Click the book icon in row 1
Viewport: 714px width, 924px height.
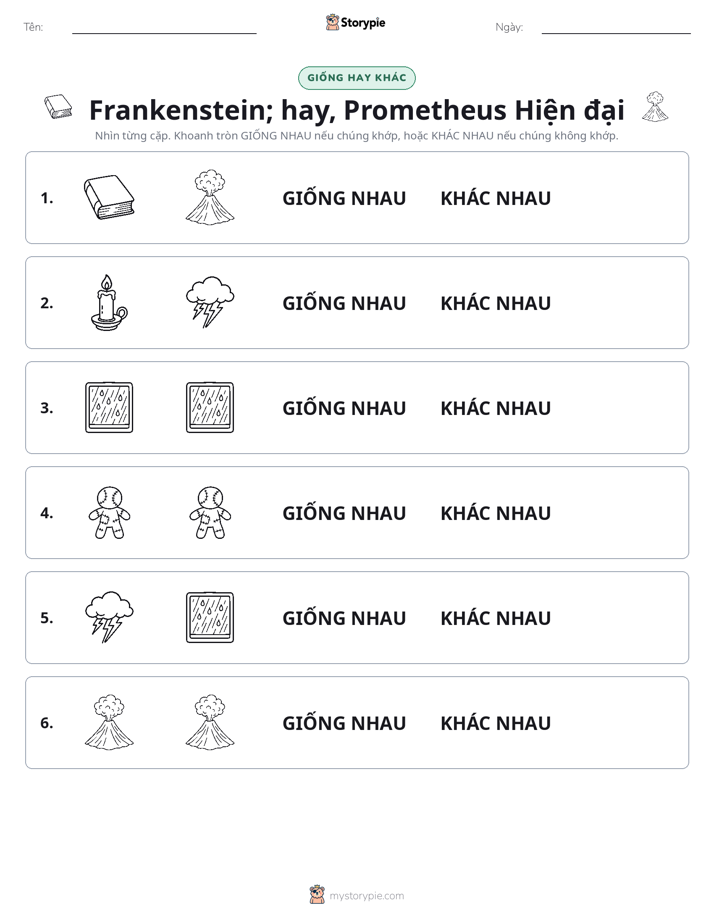109,197
